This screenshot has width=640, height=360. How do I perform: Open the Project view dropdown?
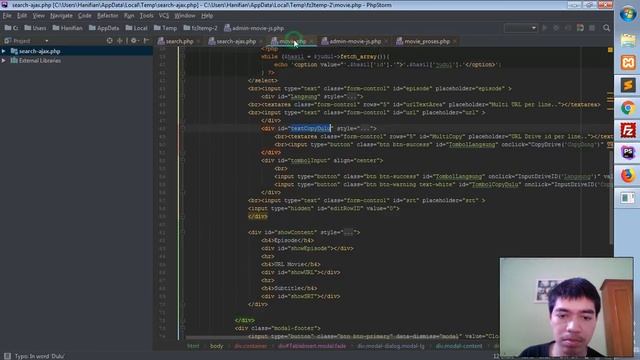[47, 41]
